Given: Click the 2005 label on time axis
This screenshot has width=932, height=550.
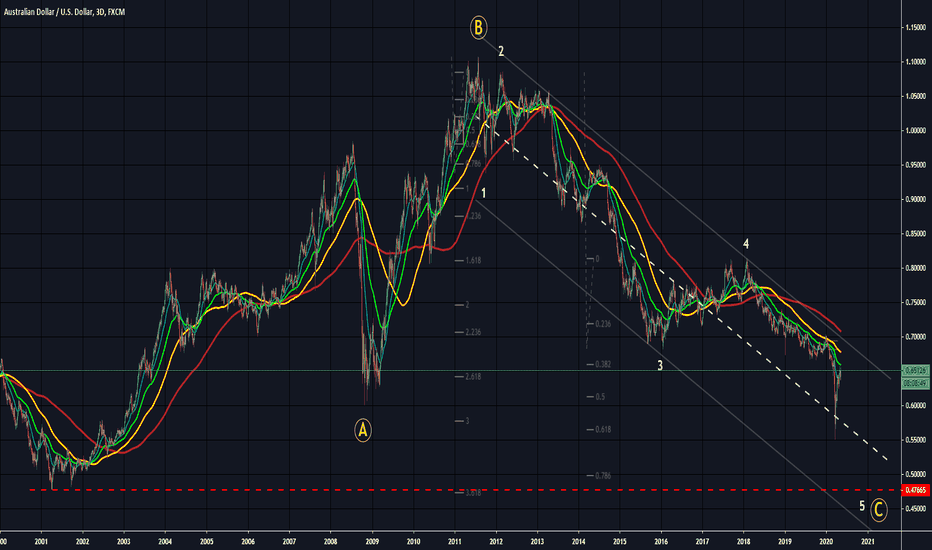Looking at the screenshot, I should [206, 542].
